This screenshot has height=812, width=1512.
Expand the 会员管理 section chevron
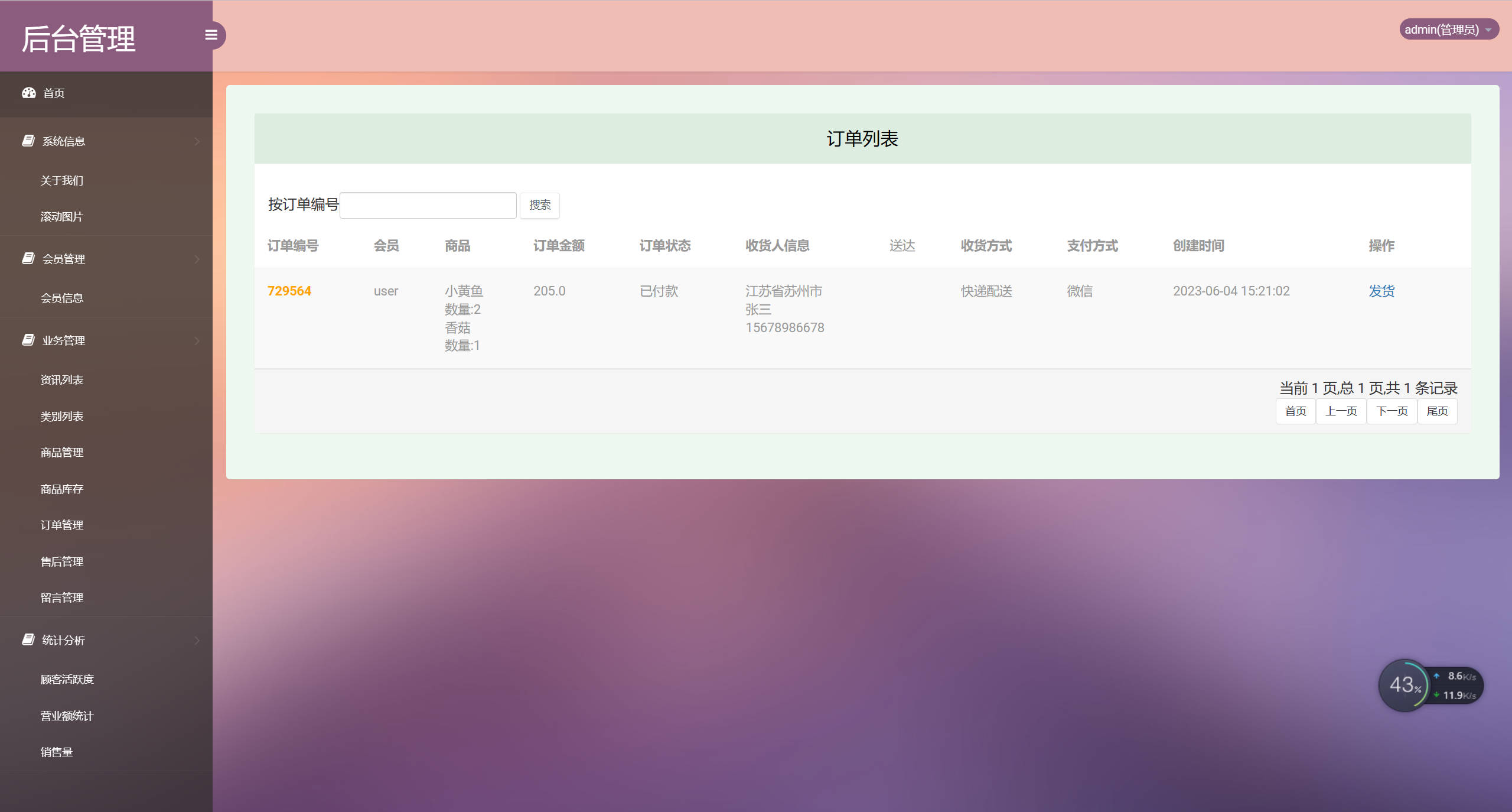[x=197, y=259]
